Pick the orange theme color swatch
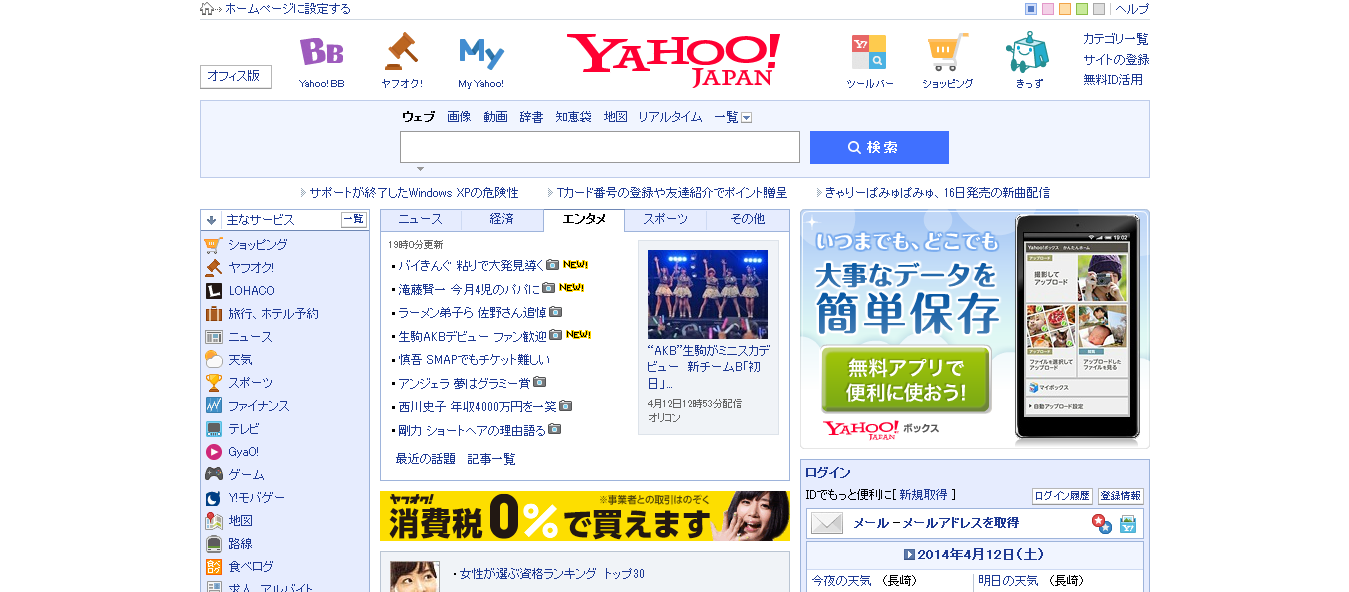The width and height of the screenshot is (1349, 592). click(x=1065, y=9)
